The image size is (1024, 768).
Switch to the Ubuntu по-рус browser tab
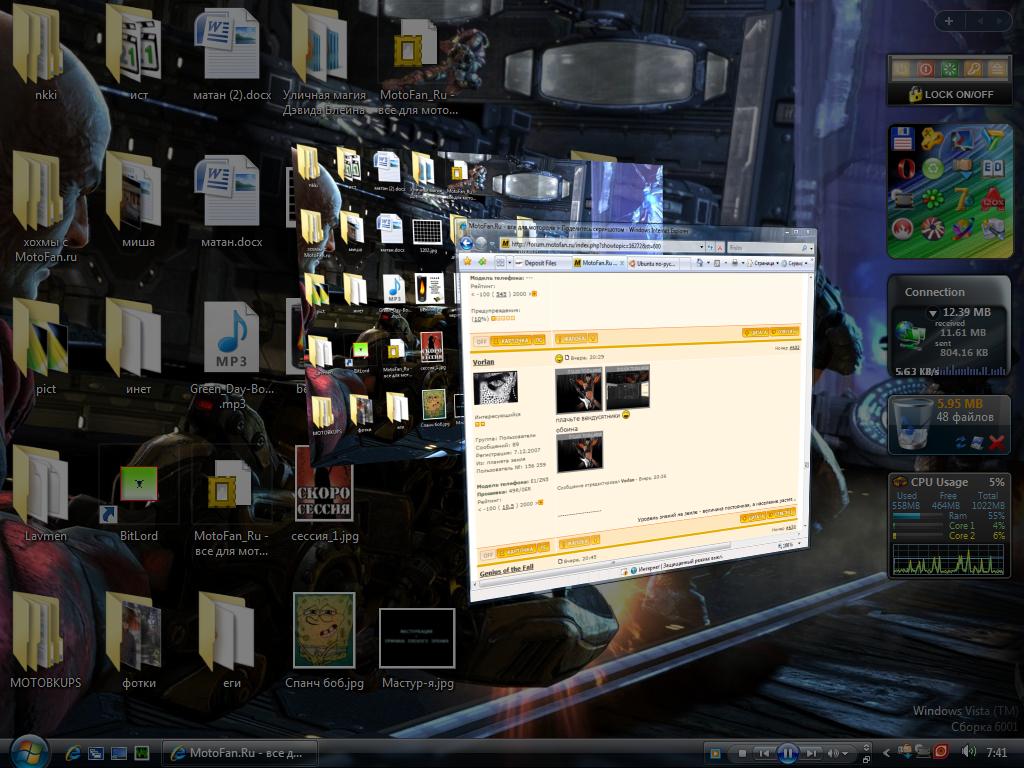coord(654,263)
